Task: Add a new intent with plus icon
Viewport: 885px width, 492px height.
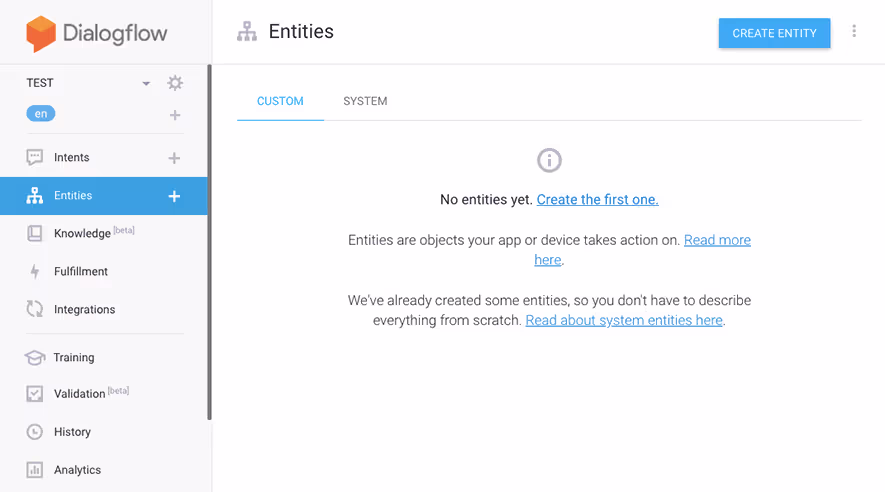Action: 174,158
